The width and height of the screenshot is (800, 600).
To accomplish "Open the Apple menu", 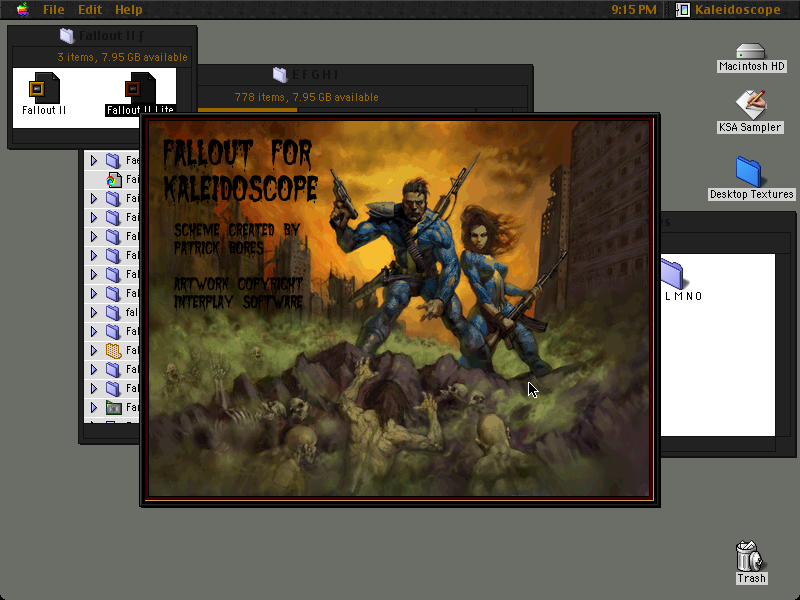I will tap(22, 10).
